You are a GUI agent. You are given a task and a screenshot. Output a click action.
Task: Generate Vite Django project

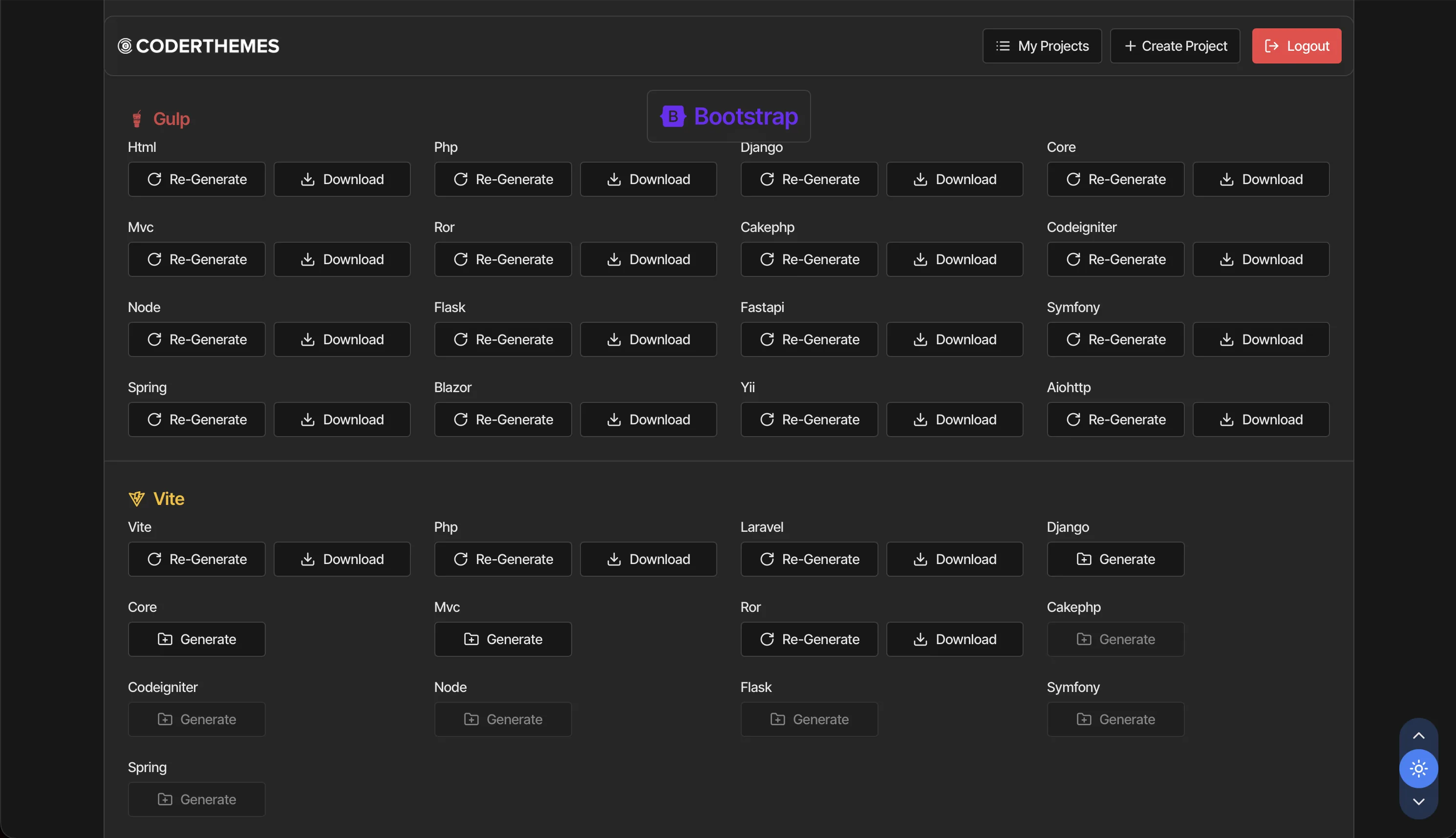[1115, 559]
